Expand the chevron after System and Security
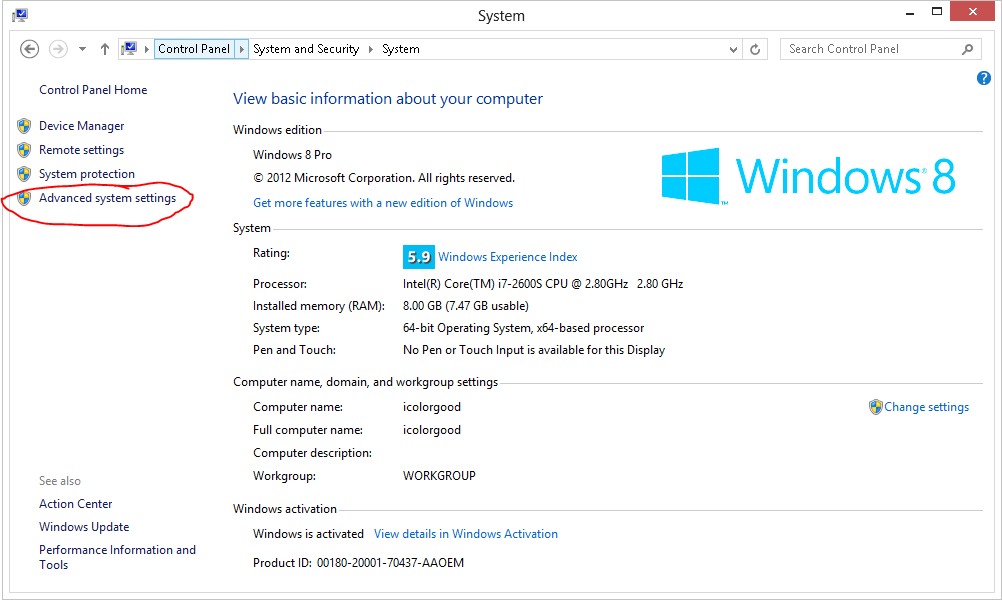 (x=371, y=49)
